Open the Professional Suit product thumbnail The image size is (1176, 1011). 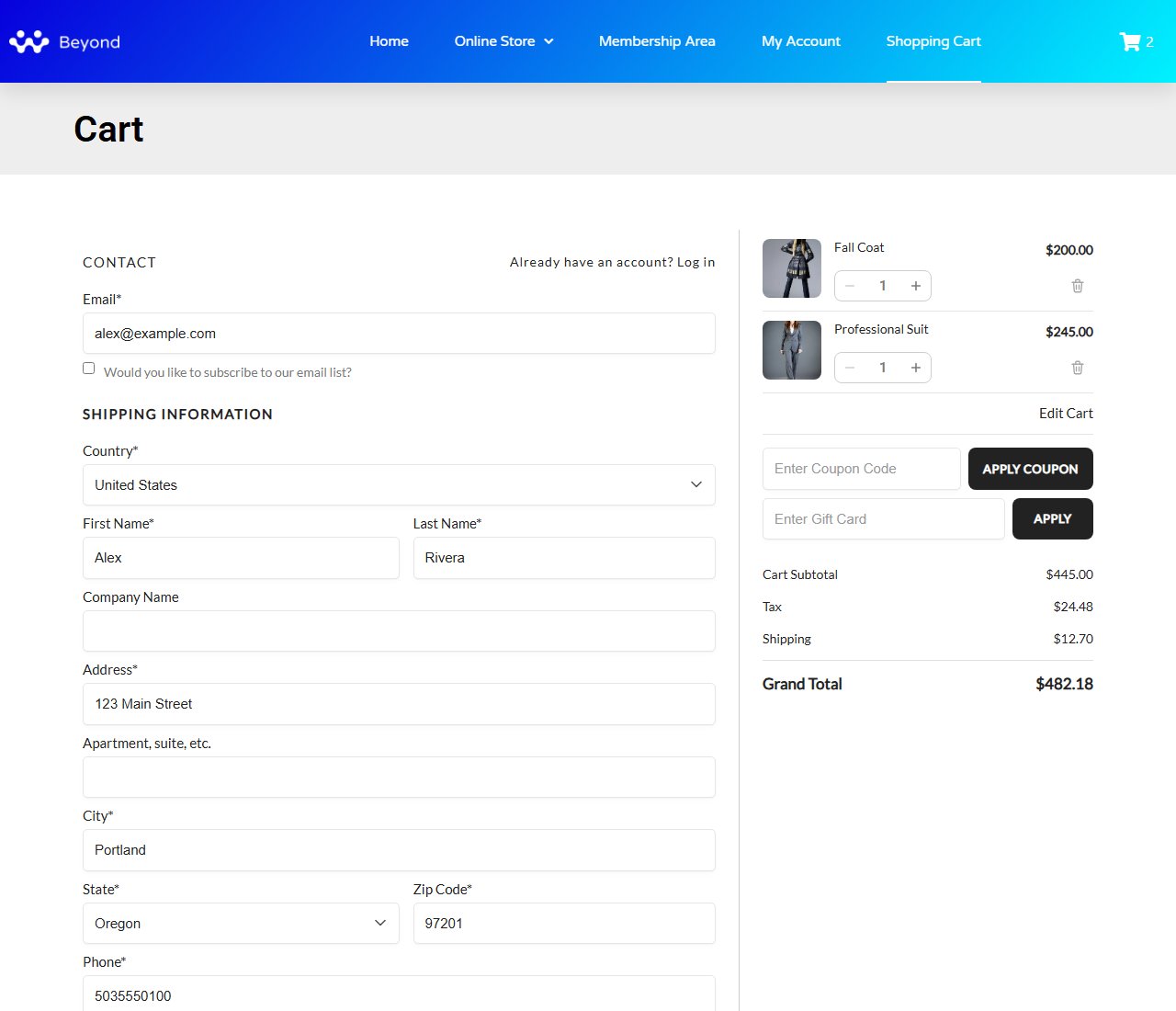[792, 350]
